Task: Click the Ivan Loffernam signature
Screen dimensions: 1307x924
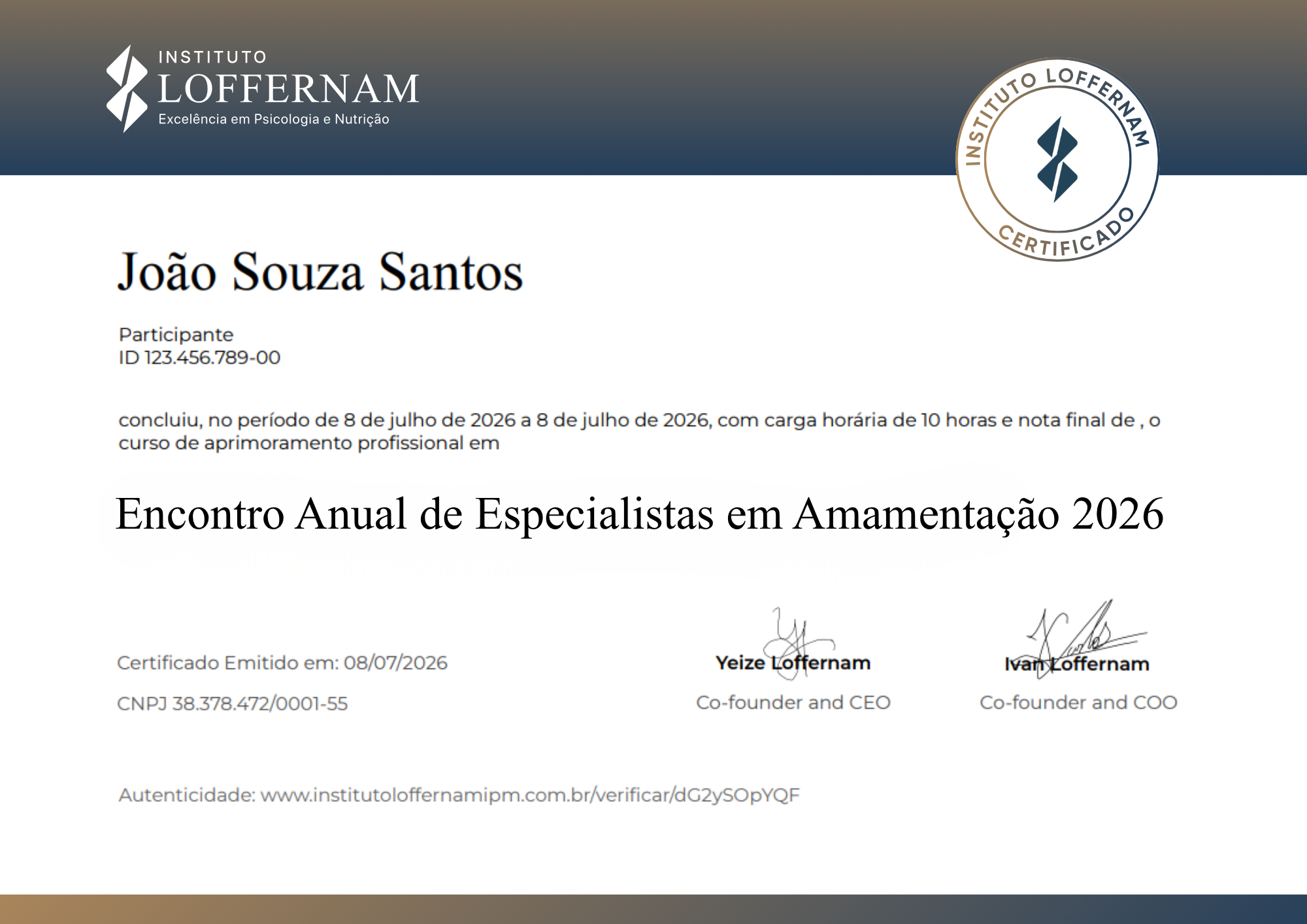Action: tap(1078, 640)
